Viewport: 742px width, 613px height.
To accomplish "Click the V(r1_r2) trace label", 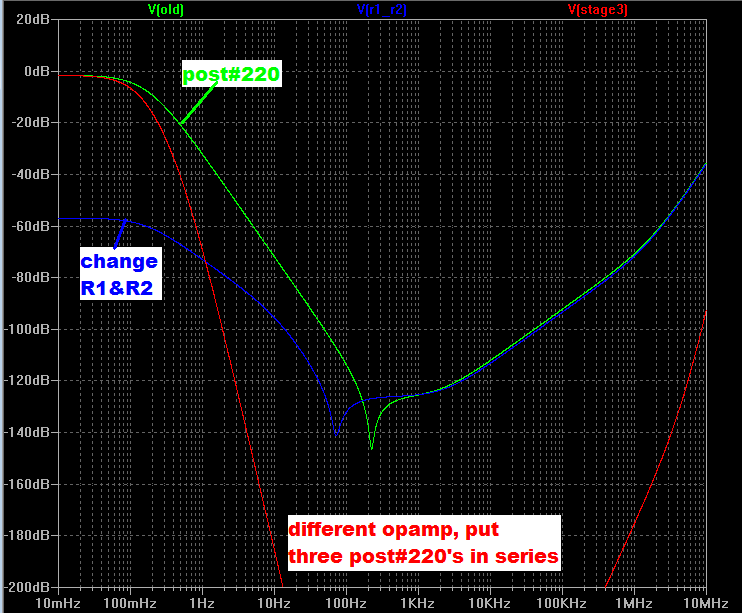I will coord(381,9).
